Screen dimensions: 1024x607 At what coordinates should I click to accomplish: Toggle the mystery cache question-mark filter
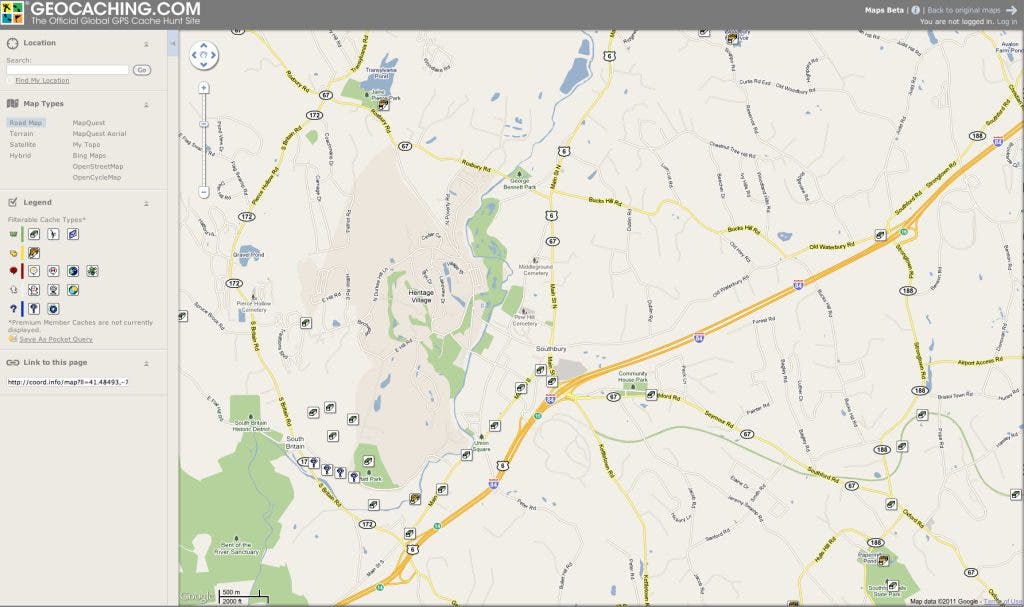click(34, 309)
